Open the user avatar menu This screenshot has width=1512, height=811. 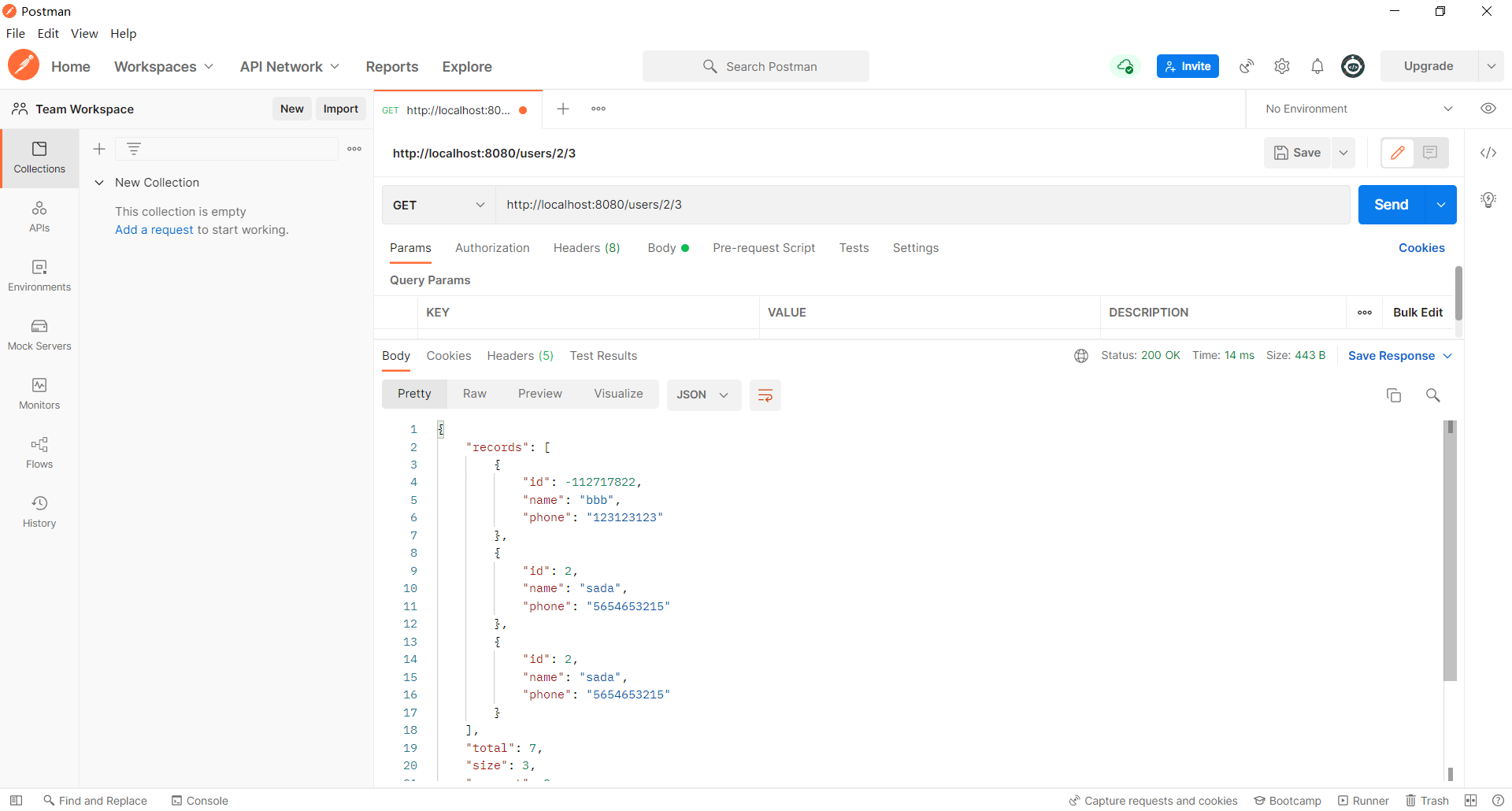pos(1353,66)
